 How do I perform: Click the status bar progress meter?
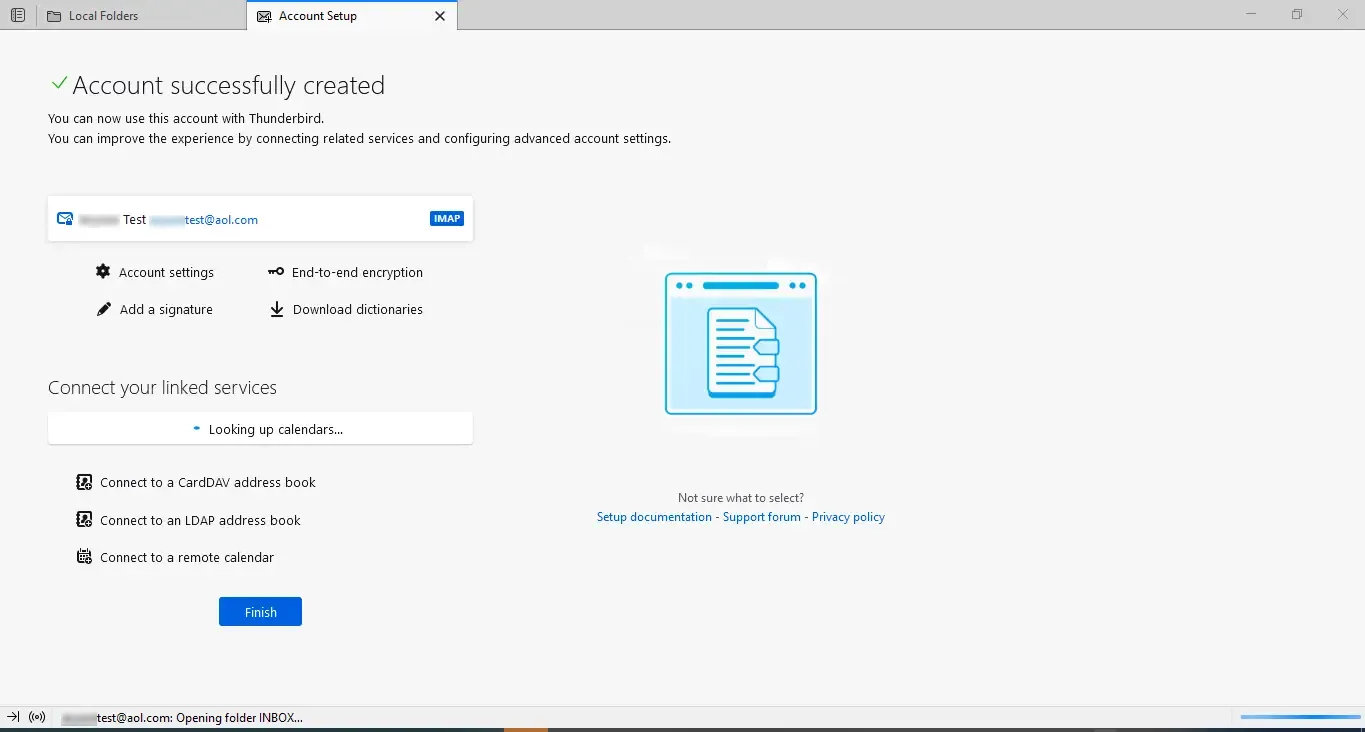[1300, 717]
